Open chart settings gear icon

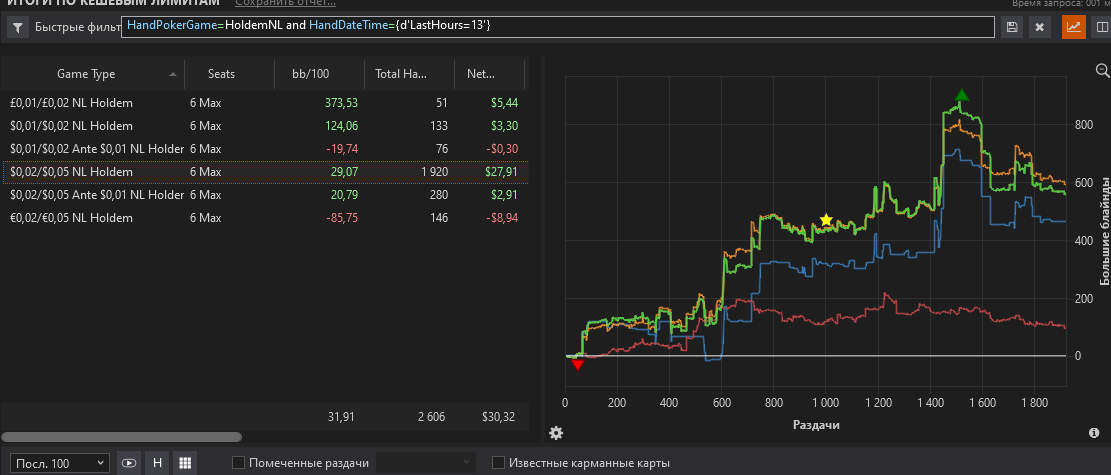(x=556, y=432)
